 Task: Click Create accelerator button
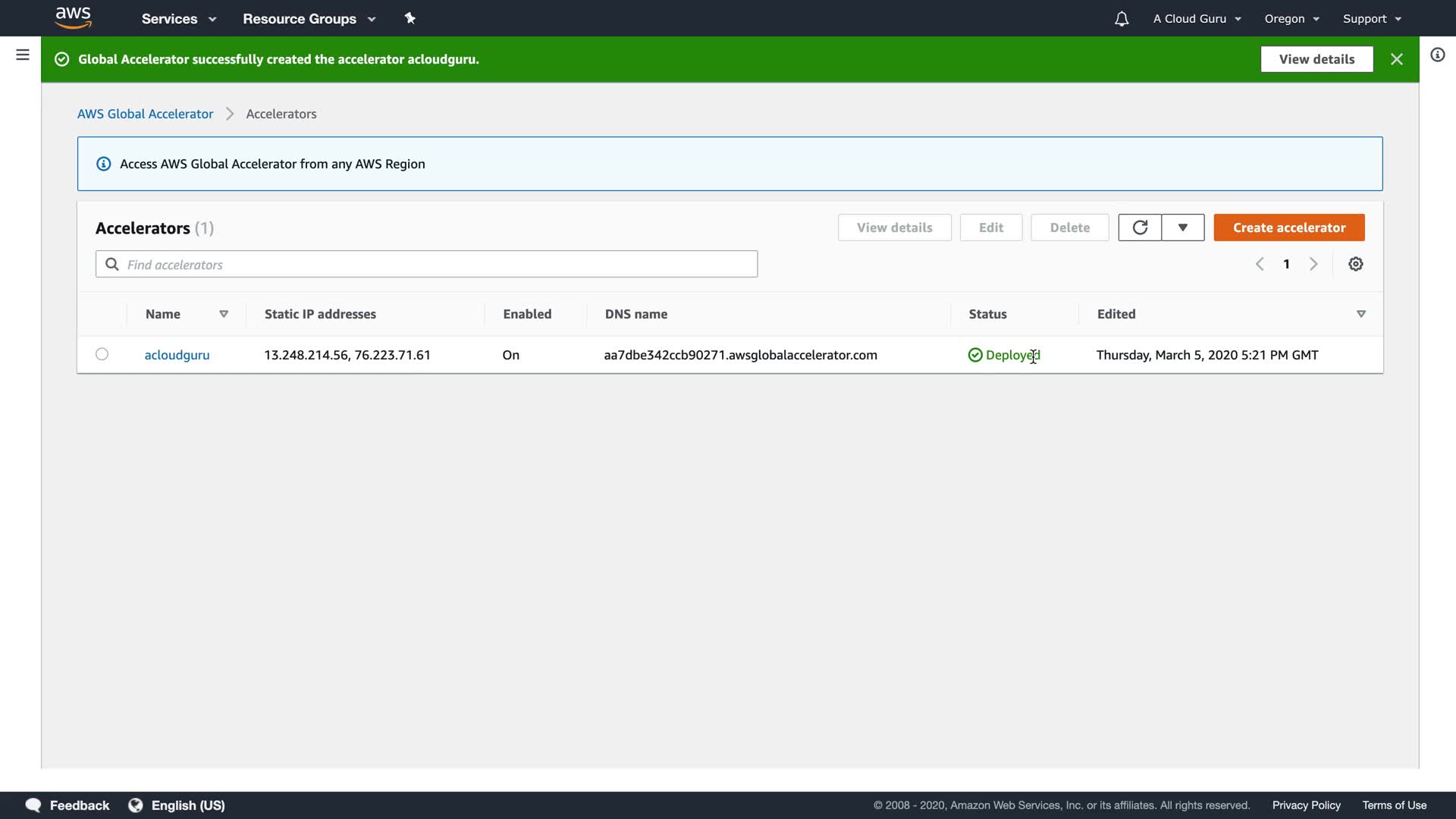tap(1289, 227)
